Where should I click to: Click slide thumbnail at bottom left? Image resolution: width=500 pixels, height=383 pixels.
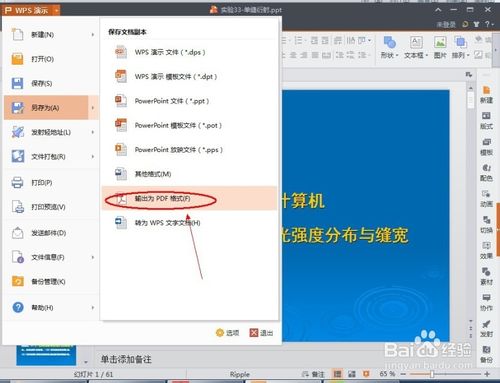pos(46,355)
